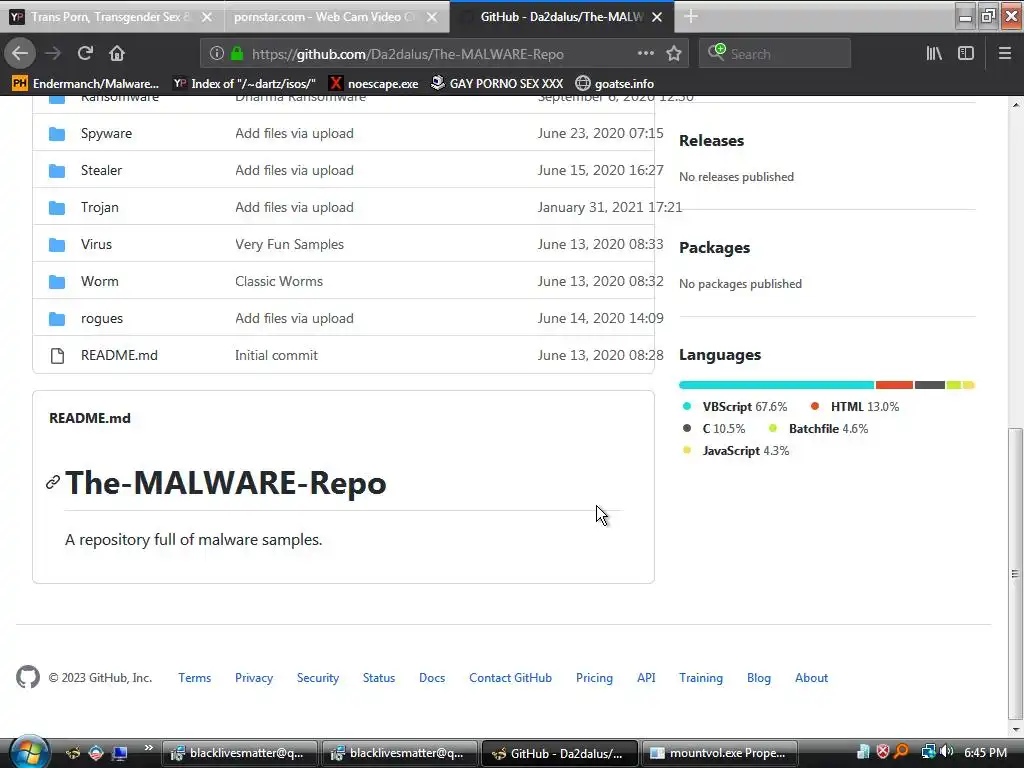This screenshot has width=1024, height=768.
Task: Open the Firefox hamburger menu
Action: (1005, 54)
